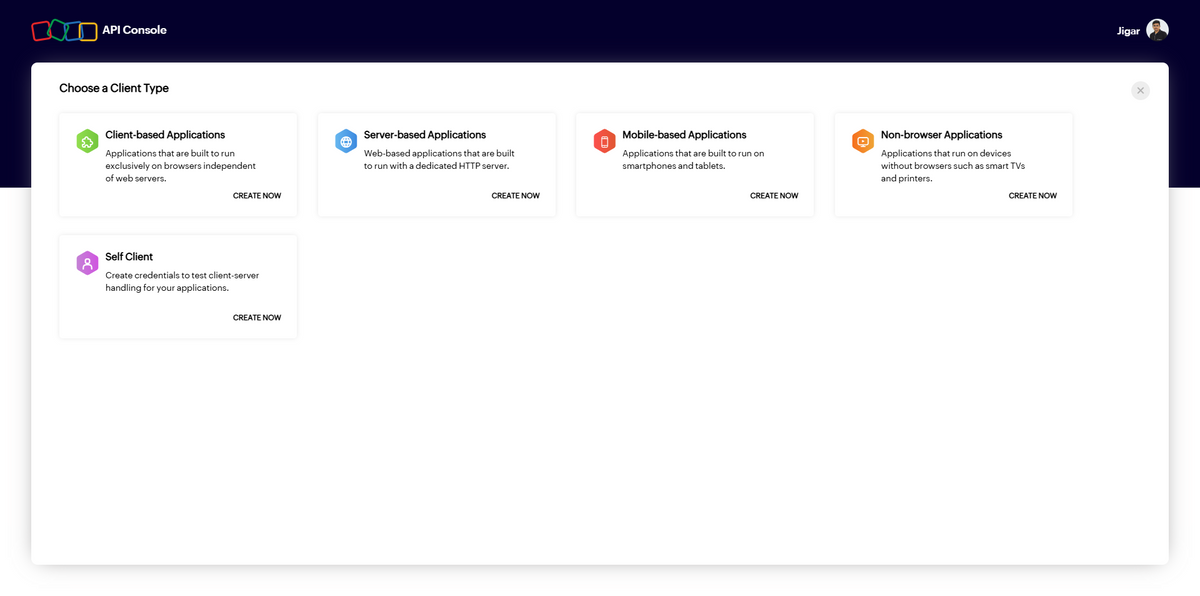Image resolution: width=1200 pixels, height=596 pixels.
Task: Click the red Mobile-based Applications phone icon
Action: pyautogui.click(x=604, y=142)
